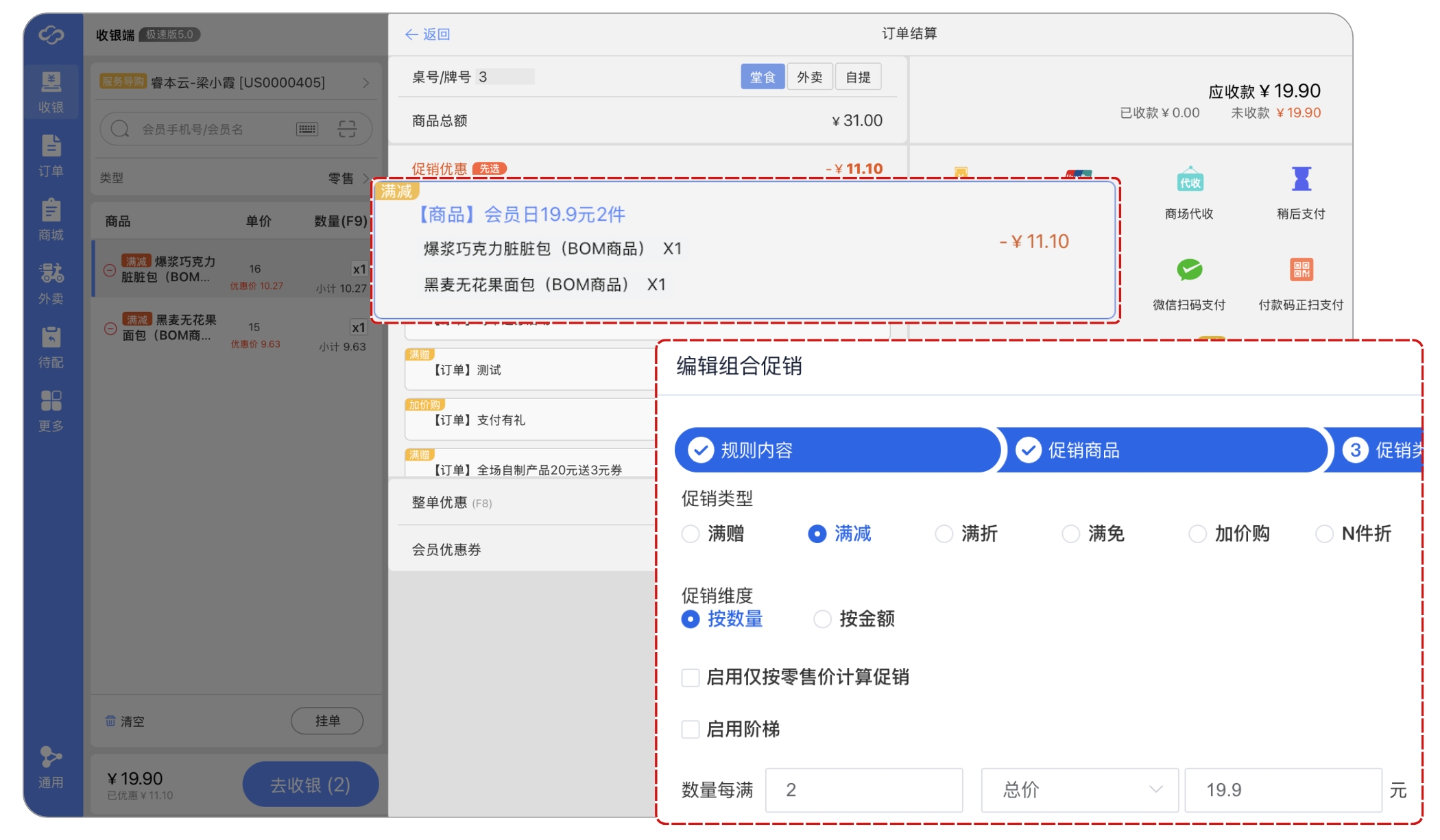This screenshot has height=840, width=1440.
Task: Select 微信扫码支付 payment method
Action: click(1190, 285)
